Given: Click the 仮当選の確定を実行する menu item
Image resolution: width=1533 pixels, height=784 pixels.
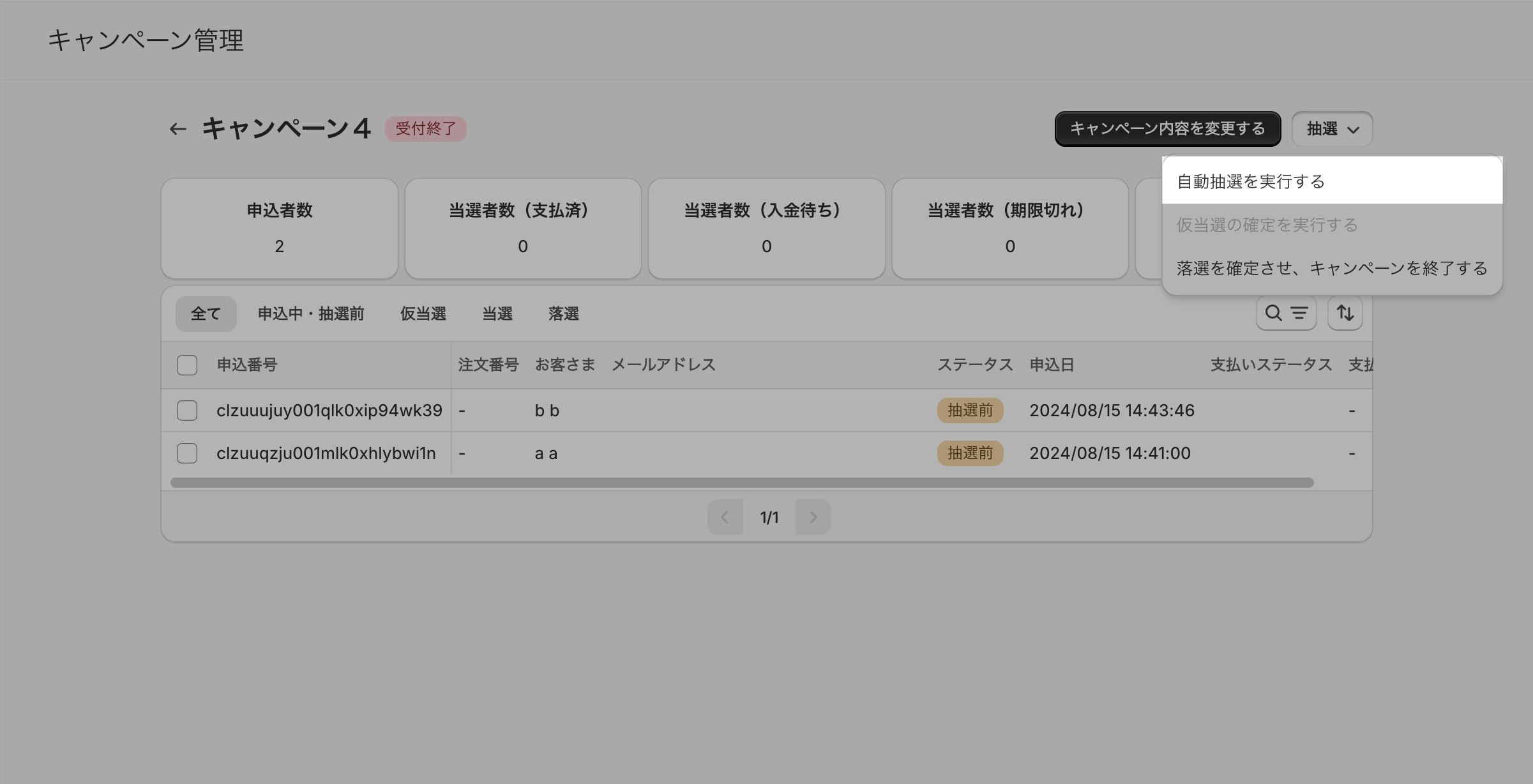Looking at the screenshot, I should (x=1267, y=225).
